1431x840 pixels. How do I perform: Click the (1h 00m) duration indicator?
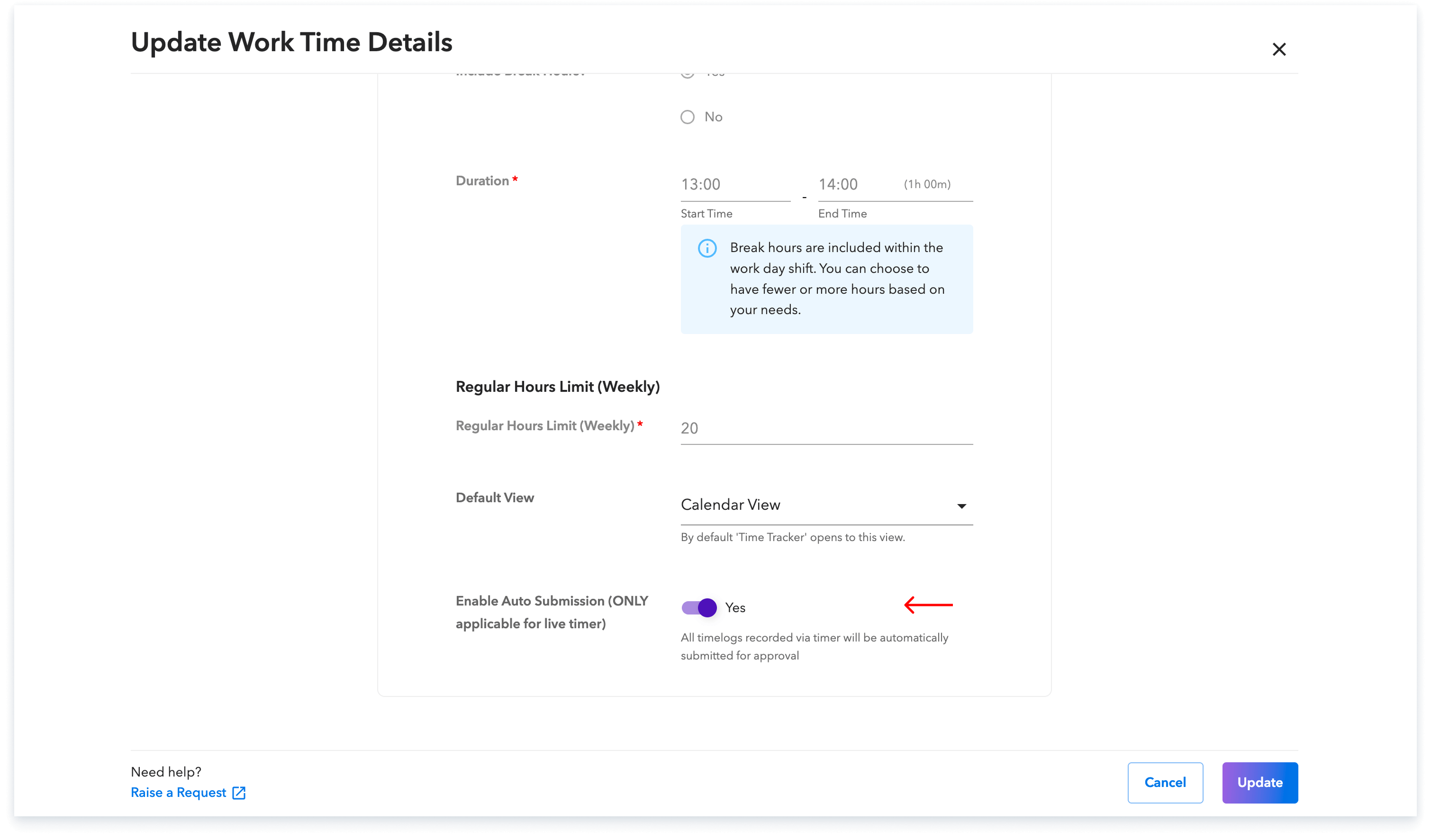pyautogui.click(x=927, y=185)
